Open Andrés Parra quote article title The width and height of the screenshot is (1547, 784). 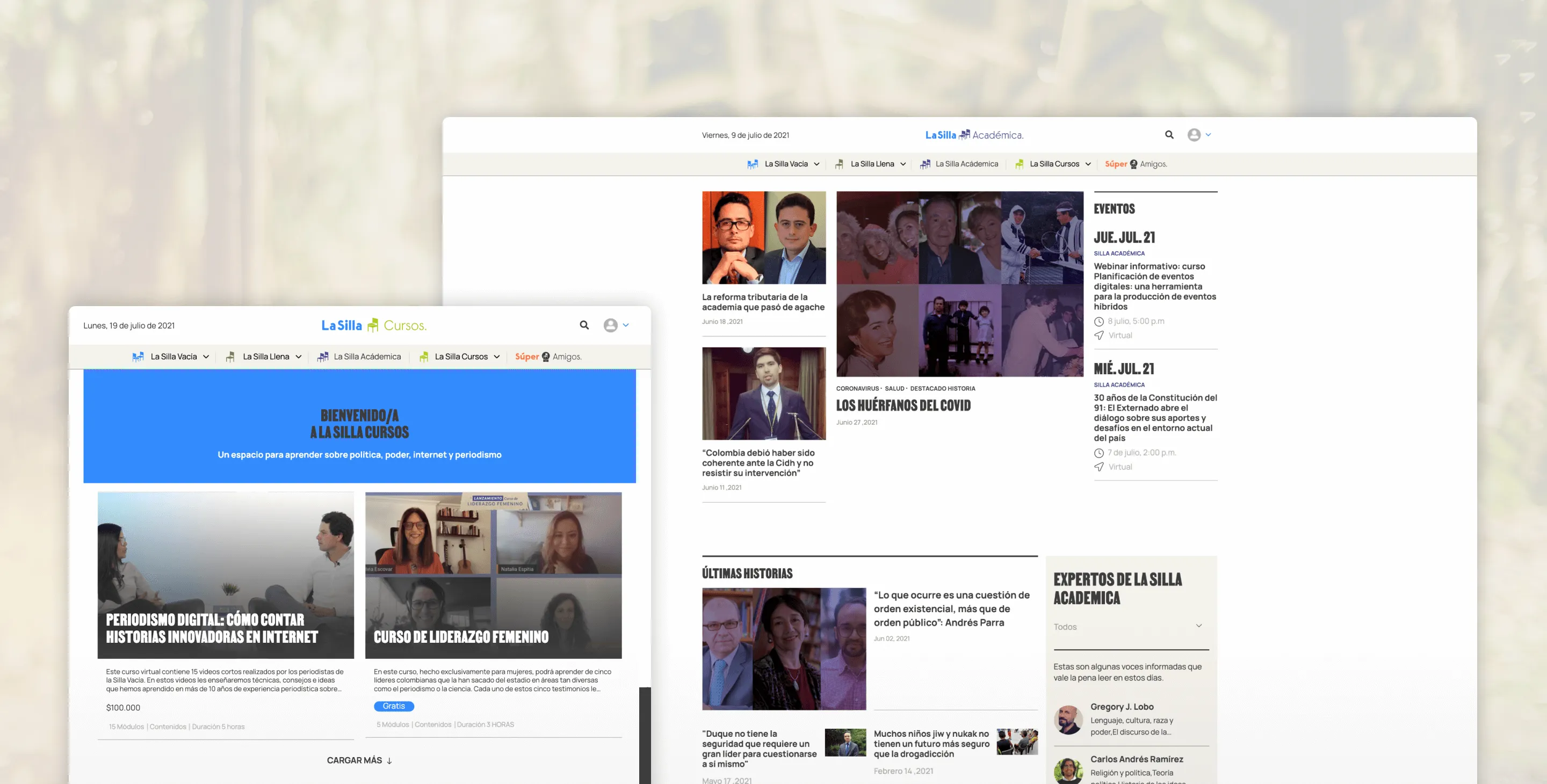[x=952, y=609]
